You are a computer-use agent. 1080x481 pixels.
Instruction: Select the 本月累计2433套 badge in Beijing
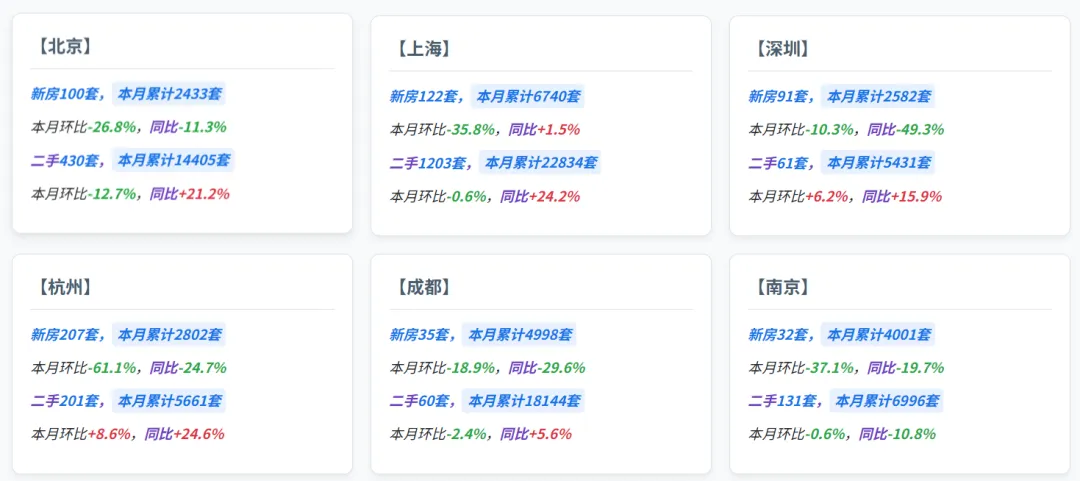[169, 94]
